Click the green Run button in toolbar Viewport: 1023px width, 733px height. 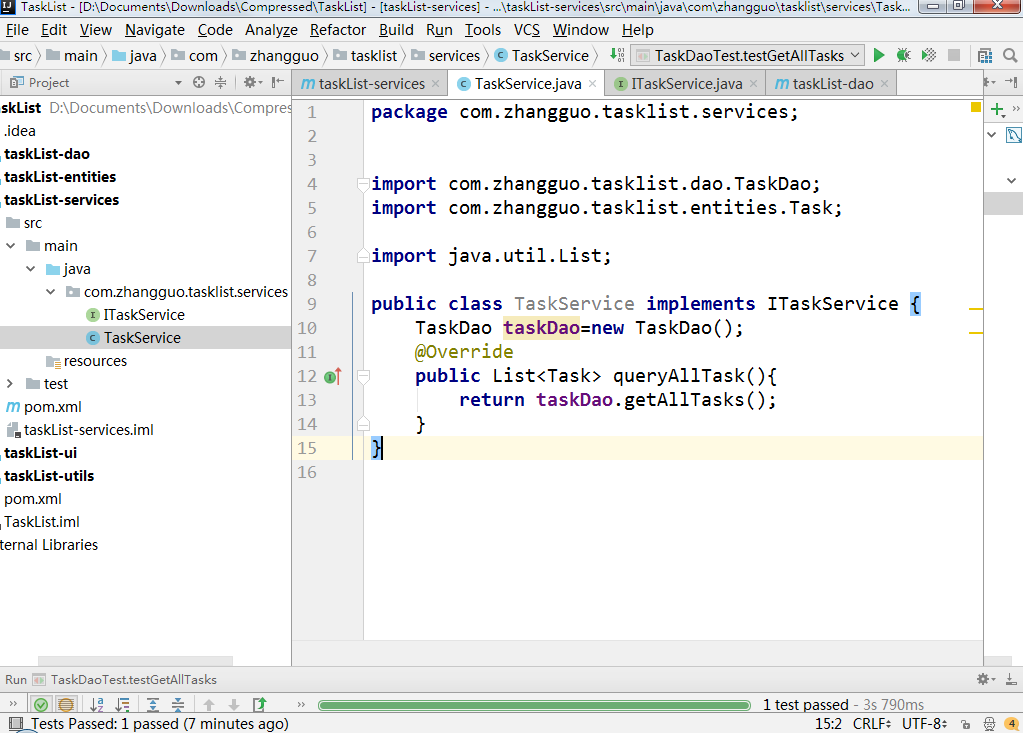pos(879,55)
